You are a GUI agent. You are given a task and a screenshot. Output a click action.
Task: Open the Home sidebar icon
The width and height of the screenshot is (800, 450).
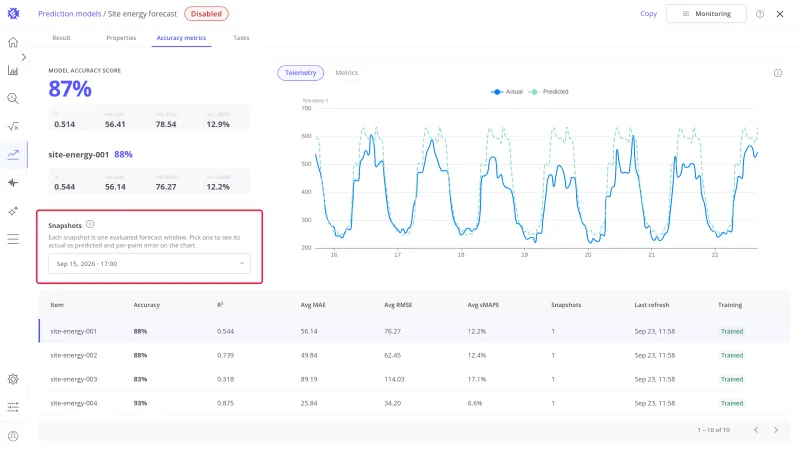(x=13, y=42)
